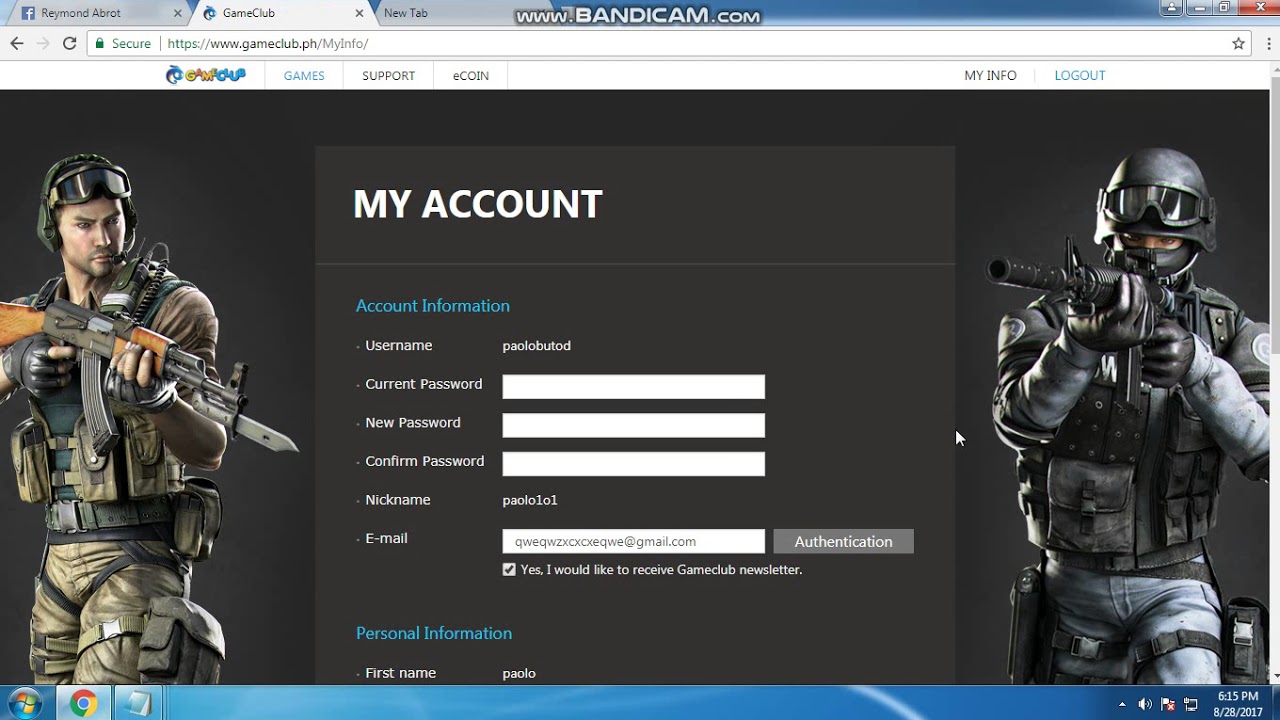The width and height of the screenshot is (1280, 720).
Task: Click the New Password label
Action: pos(413,422)
